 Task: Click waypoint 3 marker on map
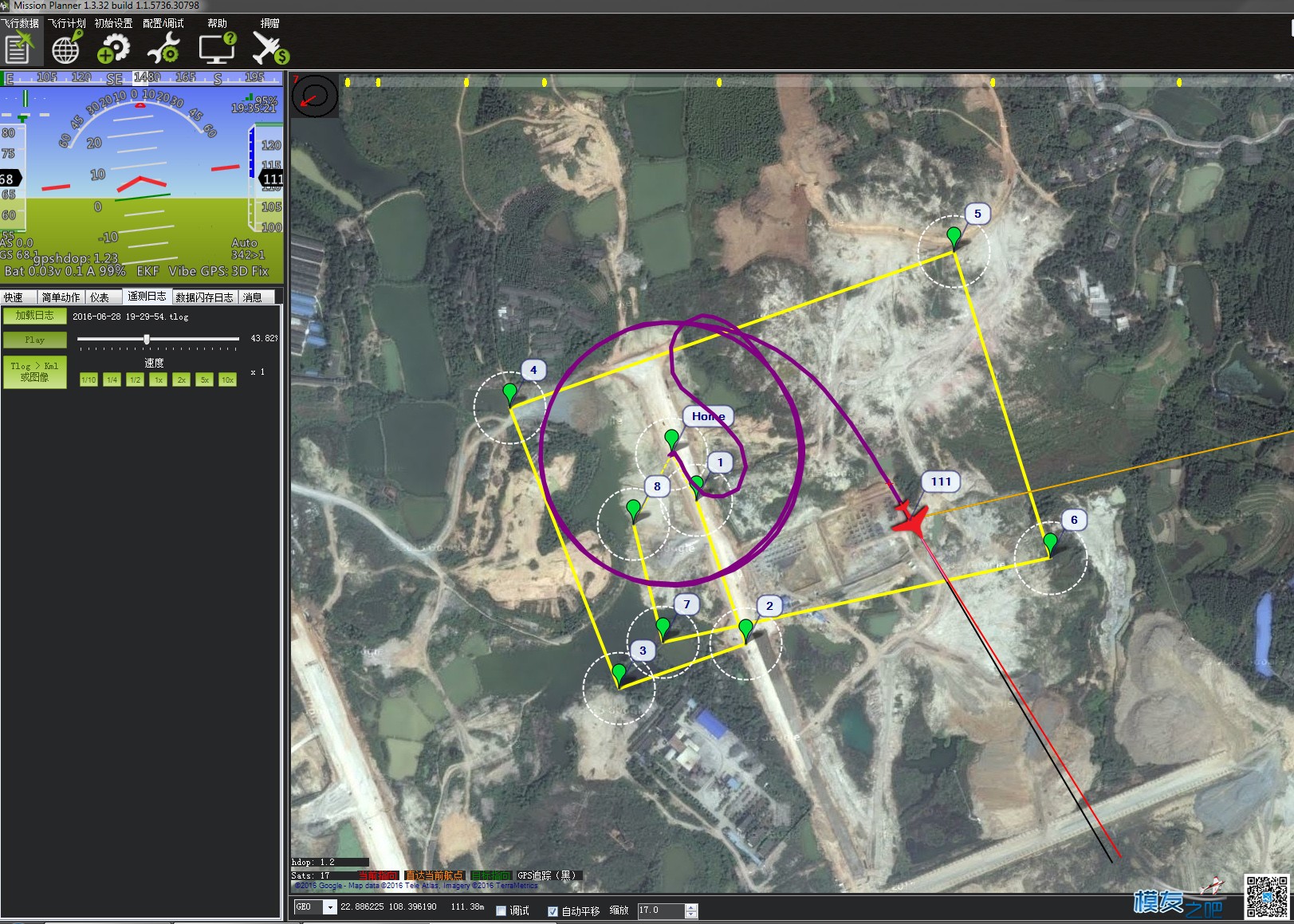619,674
